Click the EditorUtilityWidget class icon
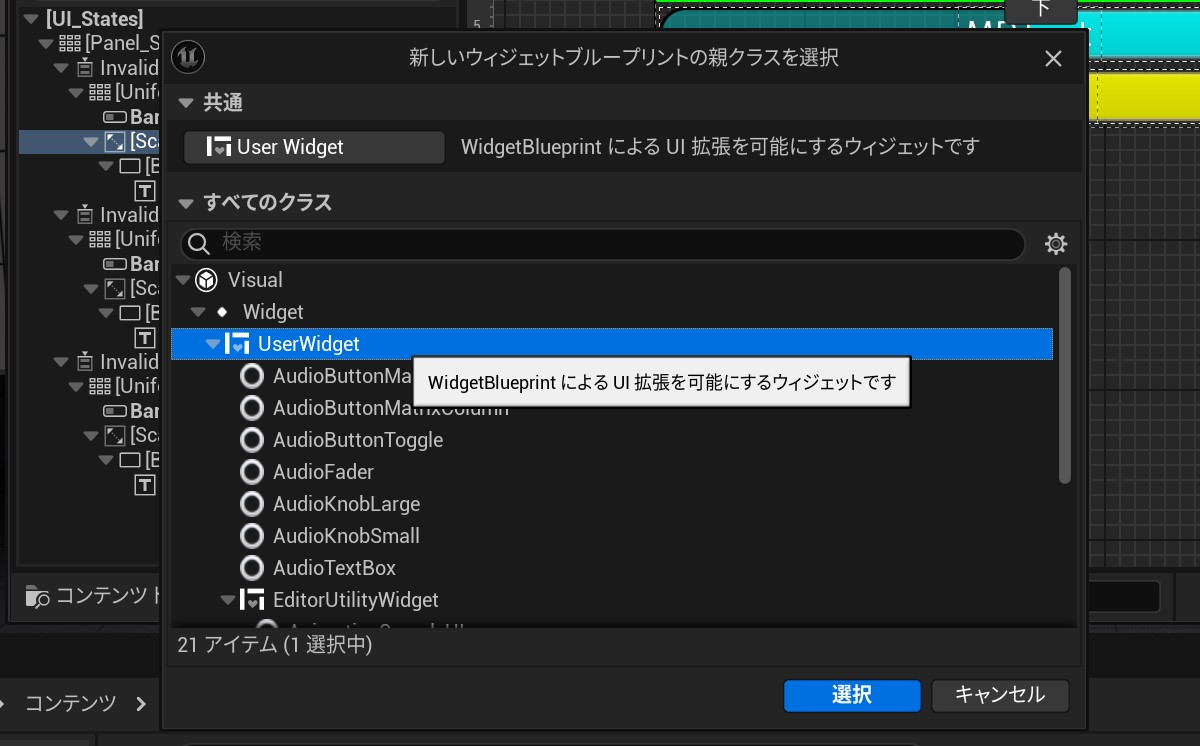The width and height of the screenshot is (1200, 746). point(253,600)
